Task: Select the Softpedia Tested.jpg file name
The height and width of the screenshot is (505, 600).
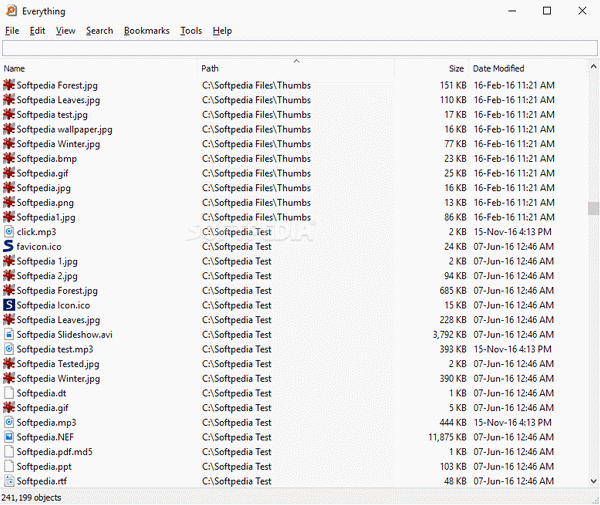Action: click(58, 364)
